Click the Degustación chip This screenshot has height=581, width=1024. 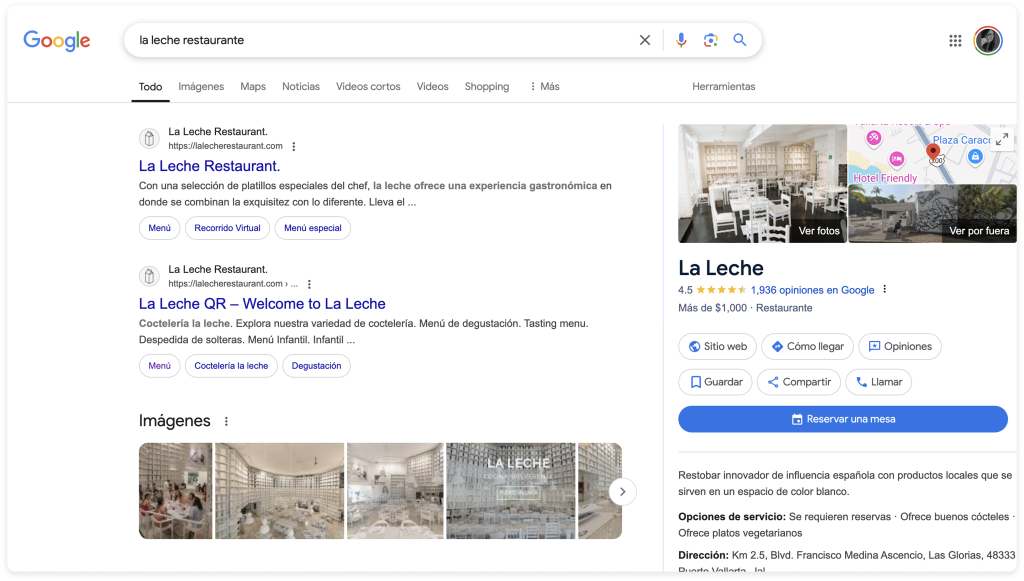tap(316, 366)
